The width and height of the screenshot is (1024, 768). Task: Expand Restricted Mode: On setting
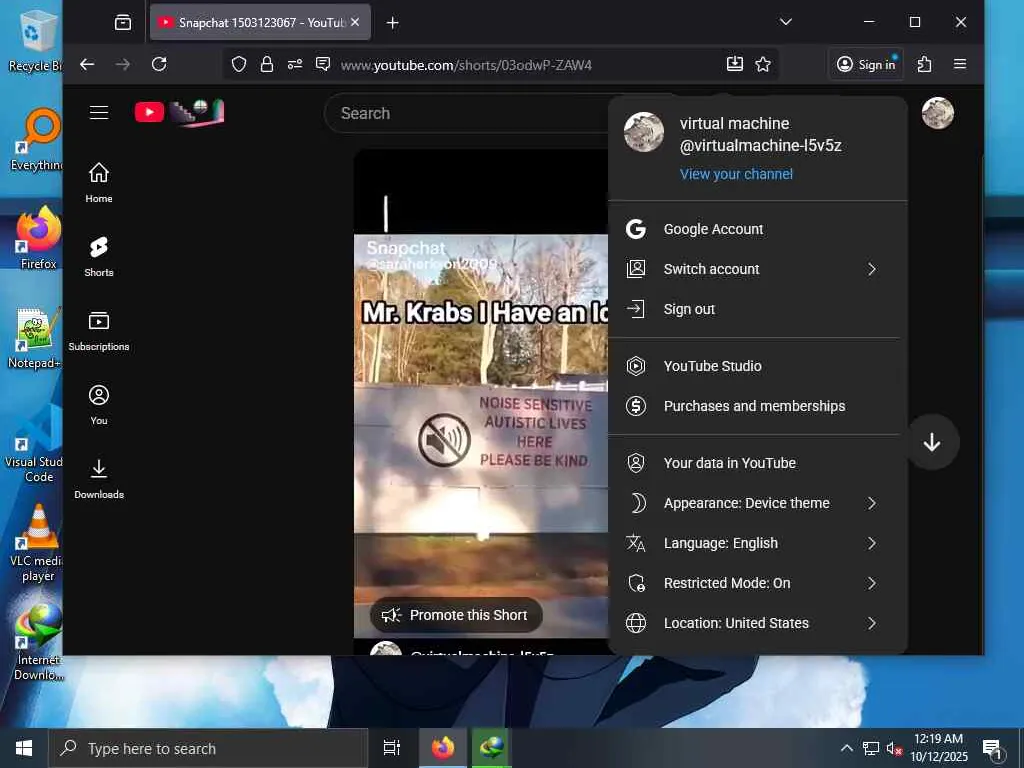[x=758, y=583]
